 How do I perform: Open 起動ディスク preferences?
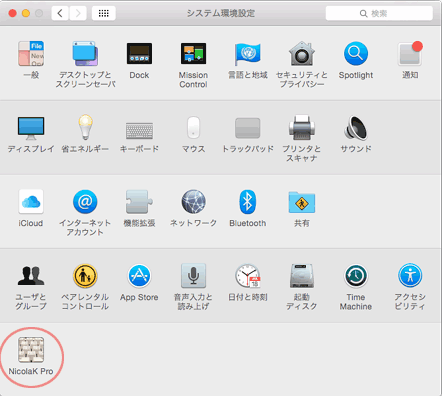(x=302, y=276)
